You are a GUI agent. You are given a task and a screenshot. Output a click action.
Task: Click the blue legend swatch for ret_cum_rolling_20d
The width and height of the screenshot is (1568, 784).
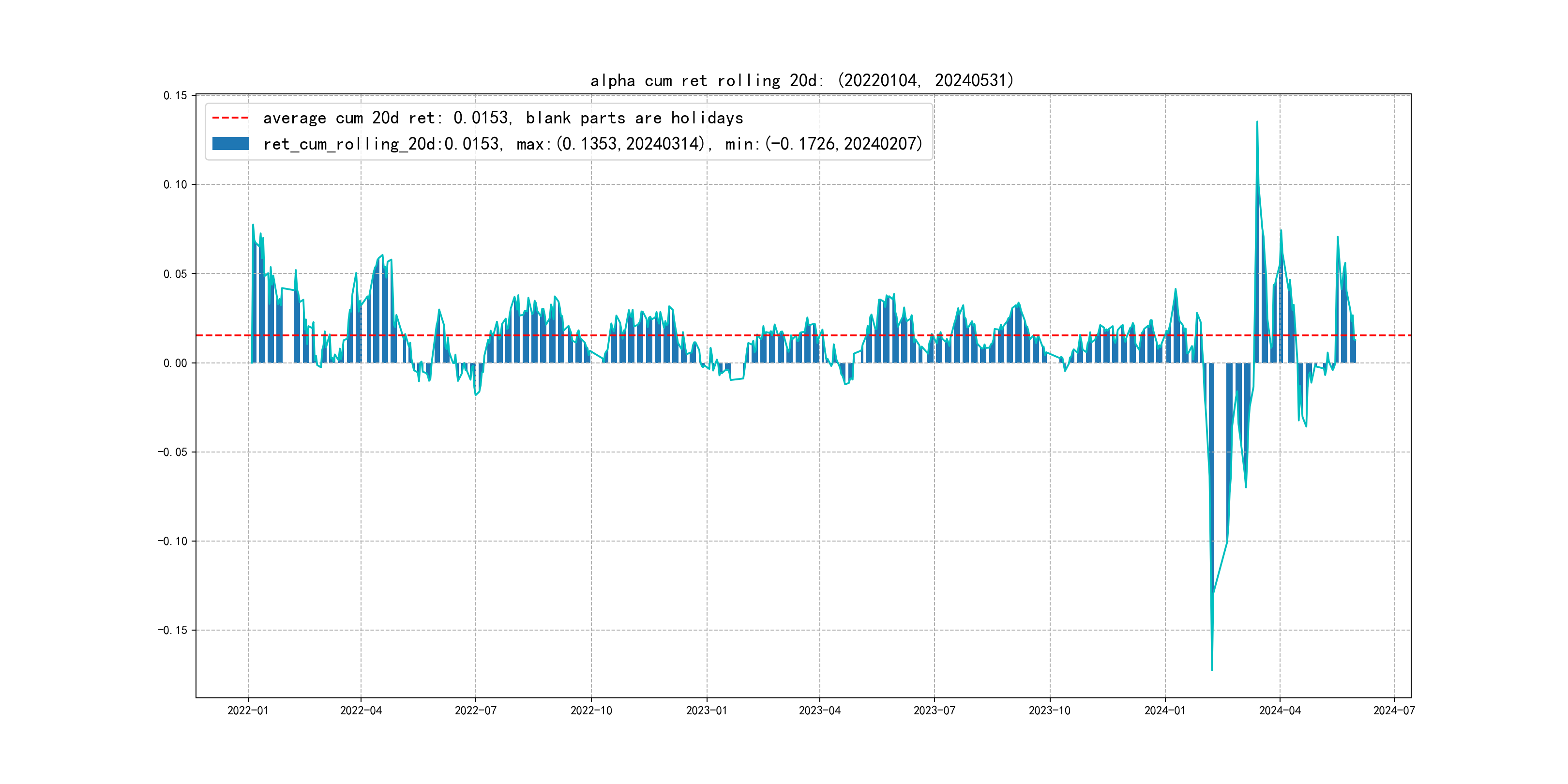(x=230, y=144)
